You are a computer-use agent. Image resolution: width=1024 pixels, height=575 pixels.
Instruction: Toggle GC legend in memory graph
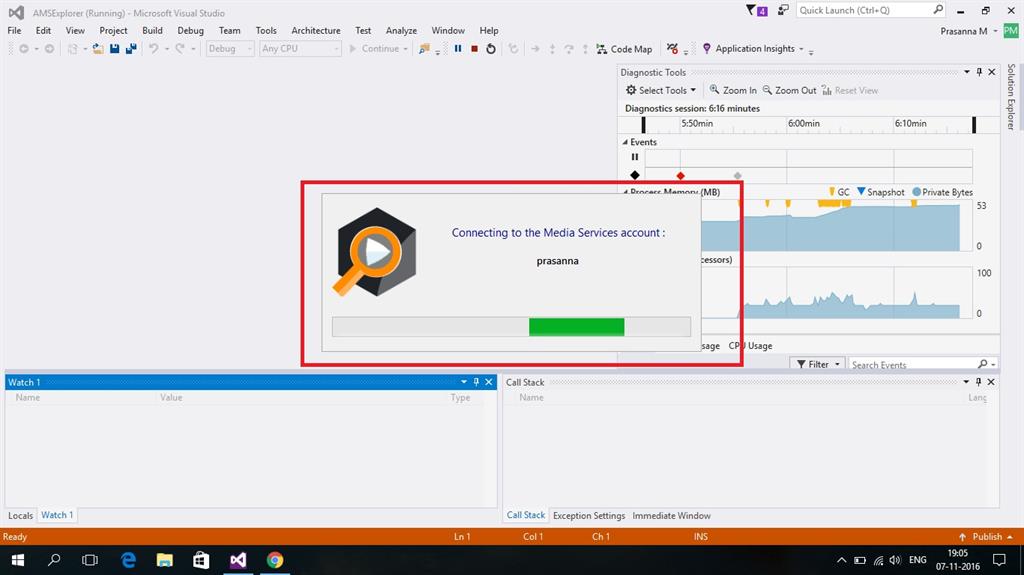(839, 192)
